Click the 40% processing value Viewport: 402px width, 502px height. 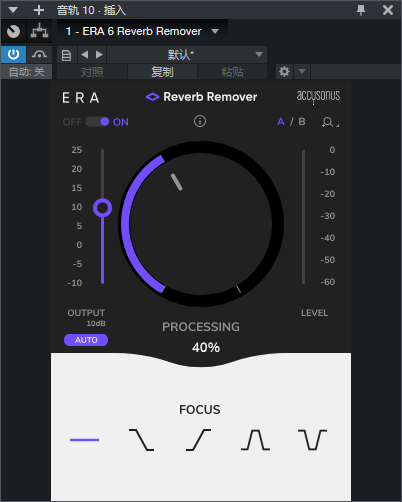[x=206, y=348]
